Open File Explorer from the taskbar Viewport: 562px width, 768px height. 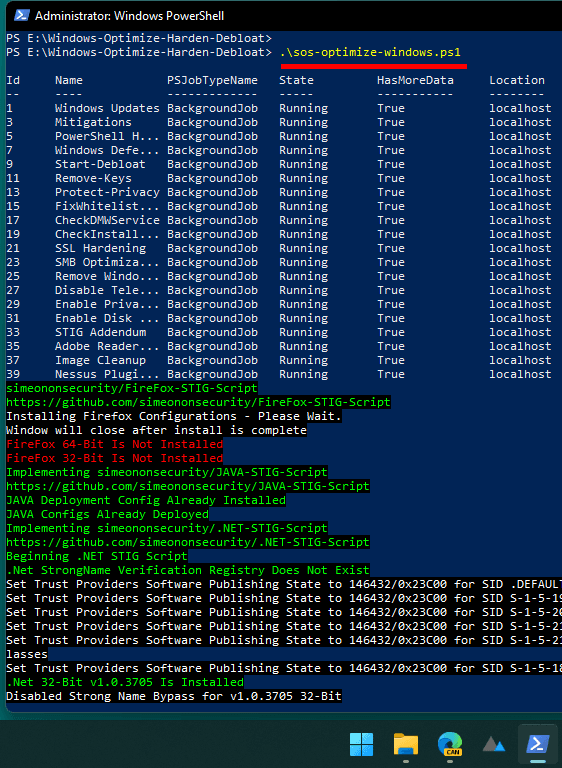[406, 744]
